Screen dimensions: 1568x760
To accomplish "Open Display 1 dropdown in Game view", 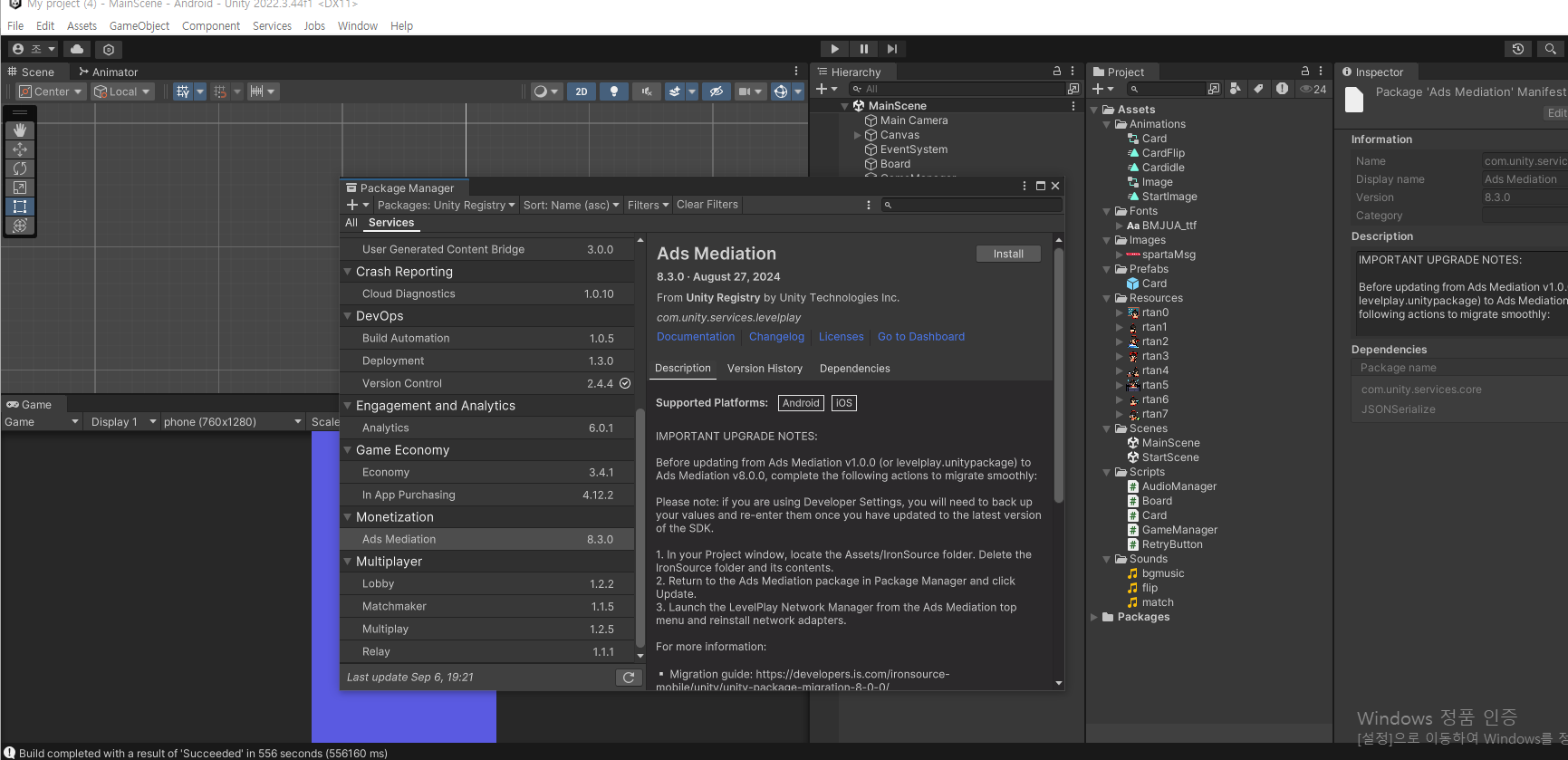I will pos(121,422).
